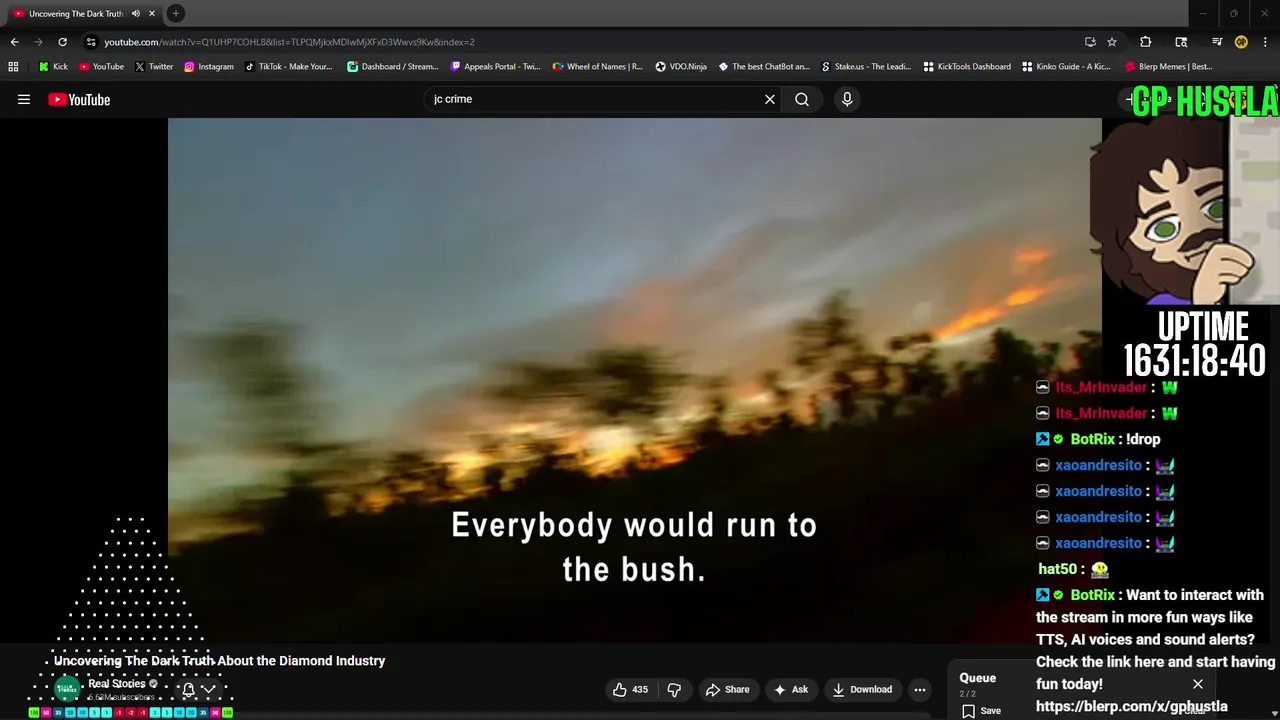The height and width of the screenshot is (720, 1280).
Task: Click the notification bell icon
Action: point(188,689)
